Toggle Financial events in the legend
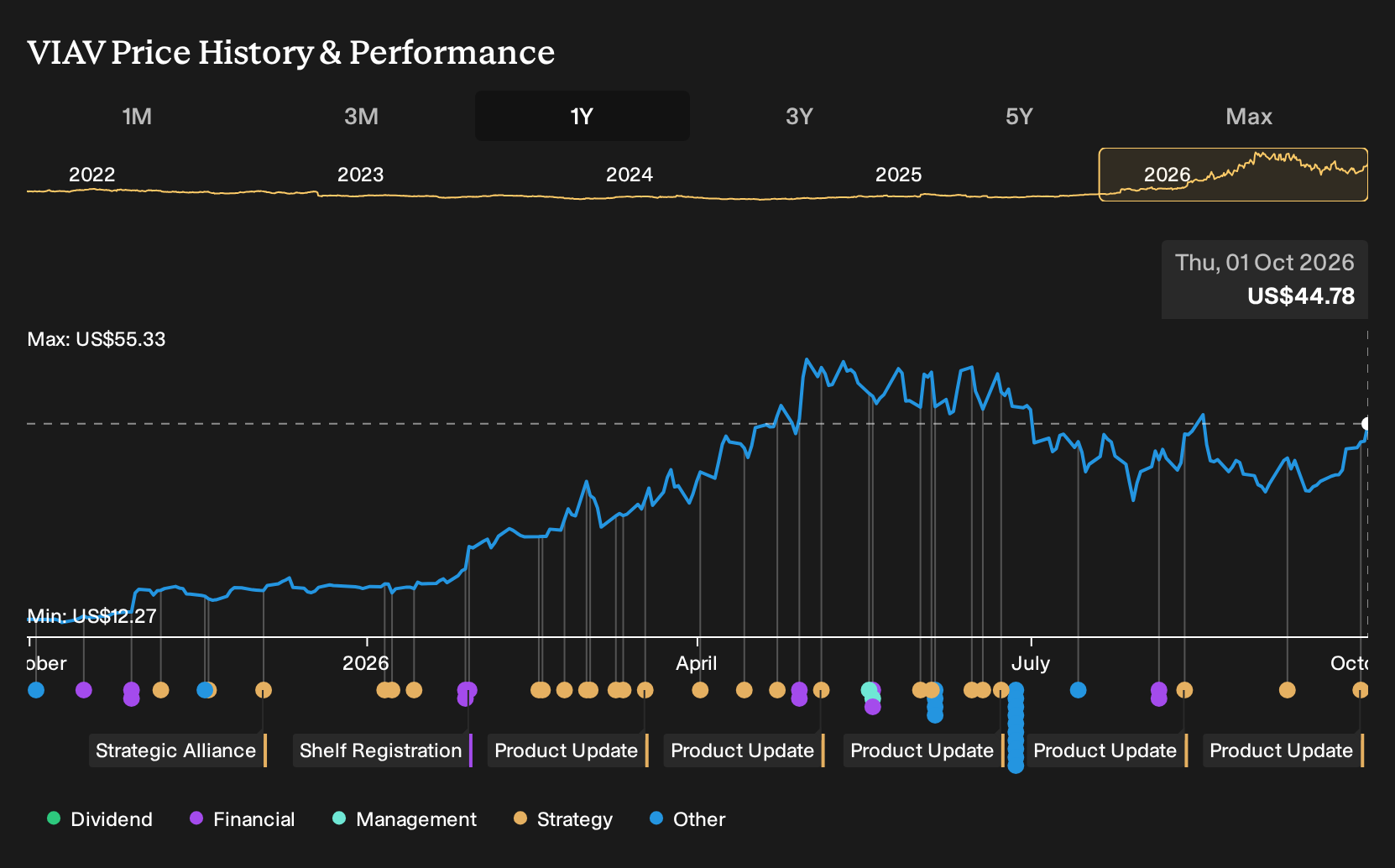Image resolution: width=1395 pixels, height=868 pixels. (x=242, y=818)
